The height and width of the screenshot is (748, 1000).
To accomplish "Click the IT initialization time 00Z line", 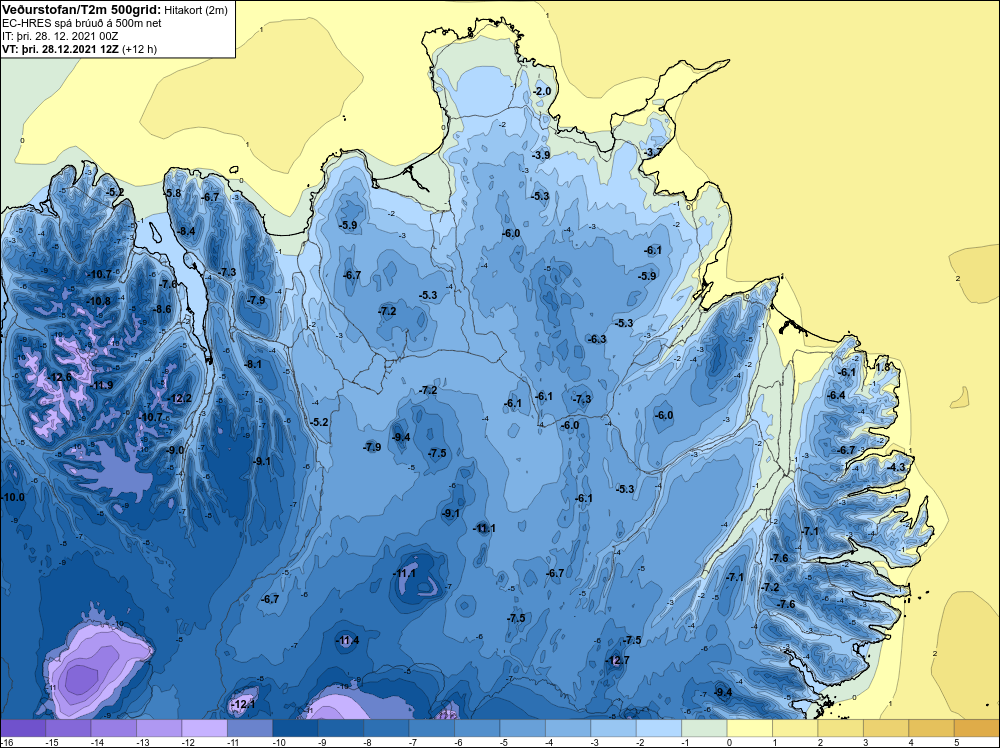I will pyautogui.click(x=60, y=36).
